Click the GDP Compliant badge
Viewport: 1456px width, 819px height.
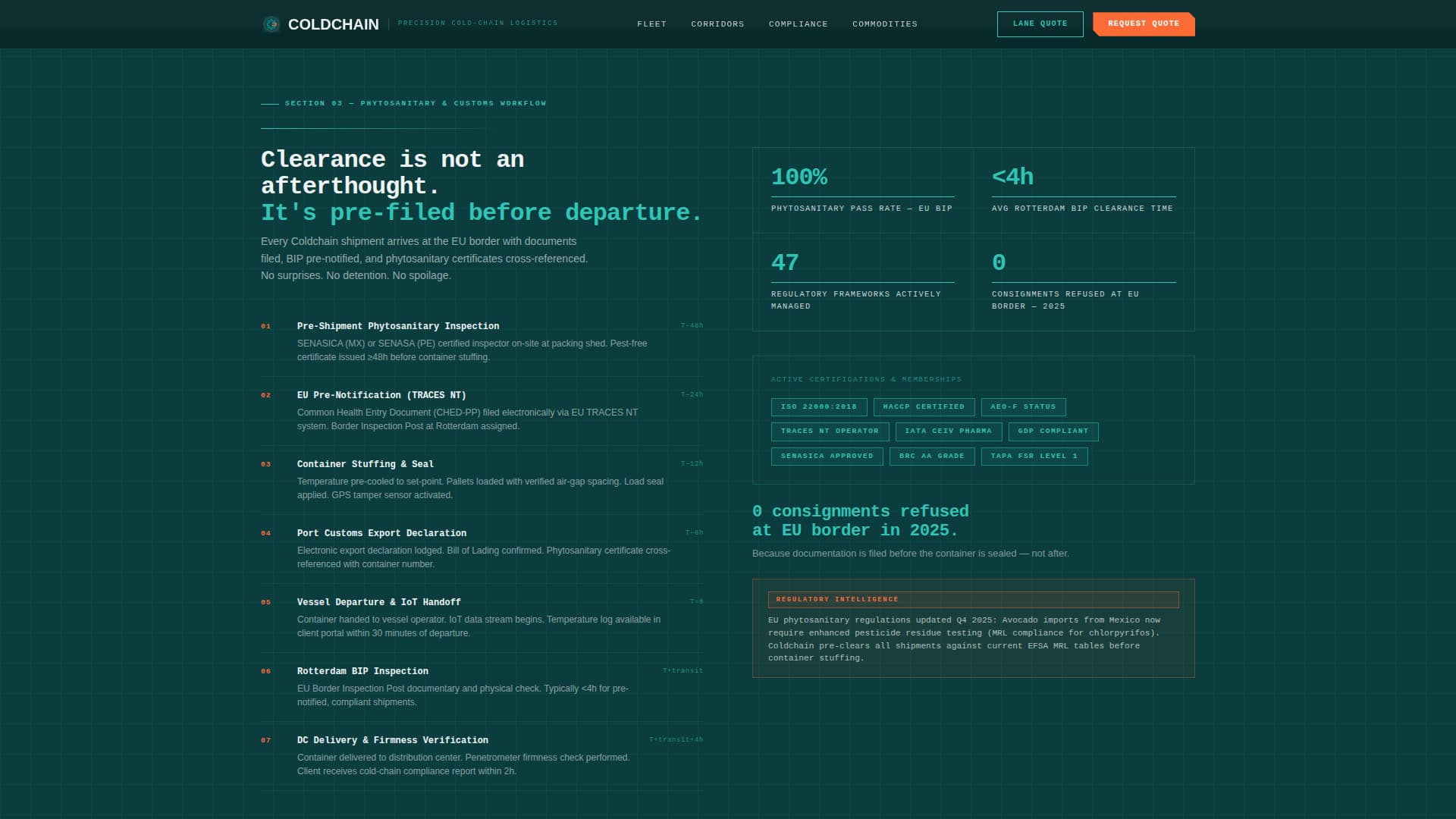[1053, 431]
